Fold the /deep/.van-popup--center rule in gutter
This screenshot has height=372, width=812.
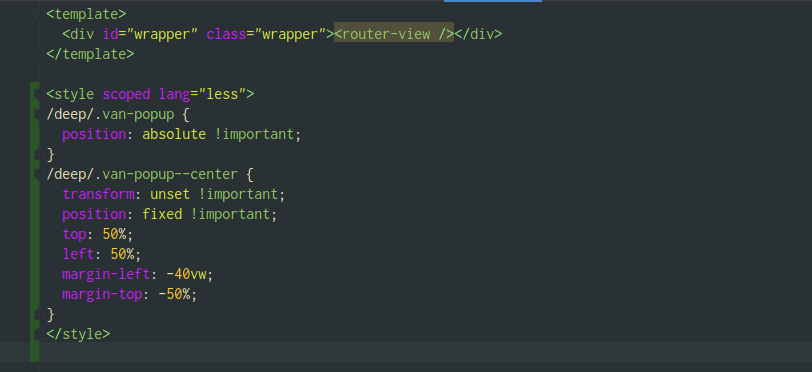[39, 175]
